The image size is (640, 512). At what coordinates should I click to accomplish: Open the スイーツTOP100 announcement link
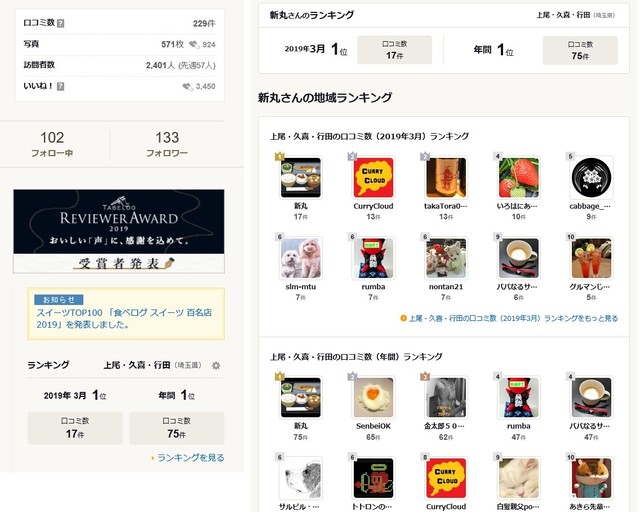pyautogui.click(x=124, y=318)
